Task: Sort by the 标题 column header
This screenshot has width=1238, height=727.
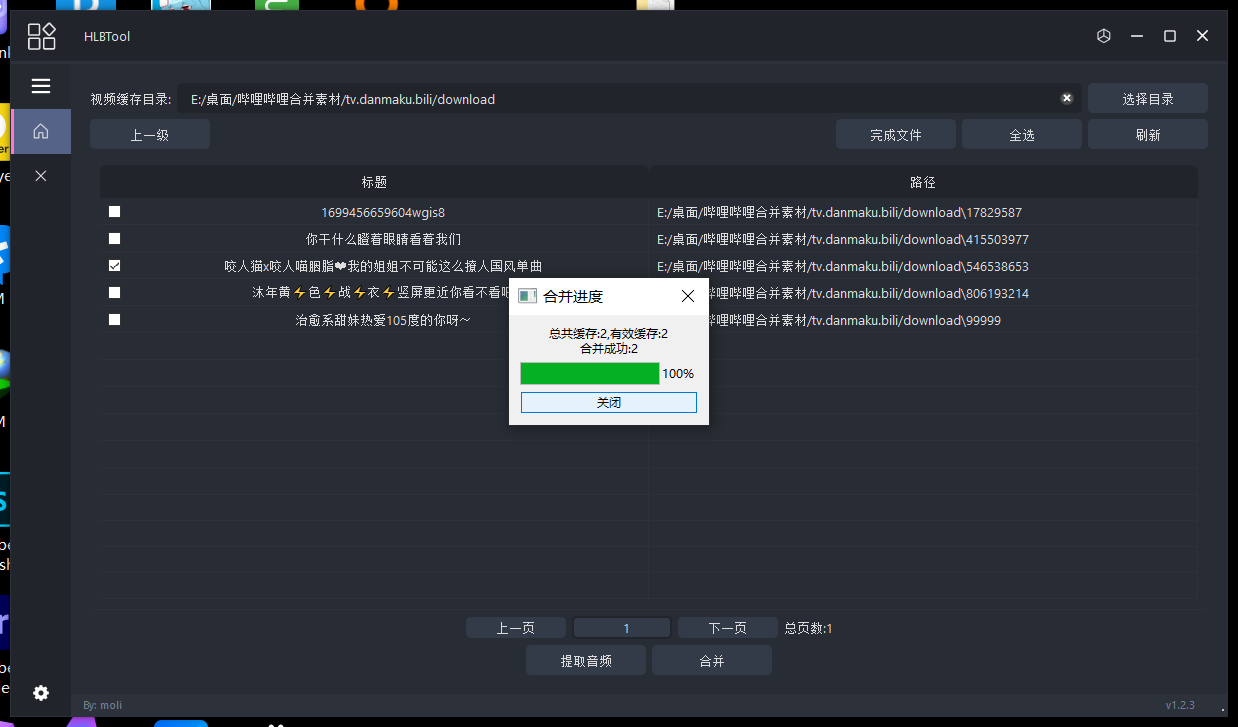Action: coord(375,182)
